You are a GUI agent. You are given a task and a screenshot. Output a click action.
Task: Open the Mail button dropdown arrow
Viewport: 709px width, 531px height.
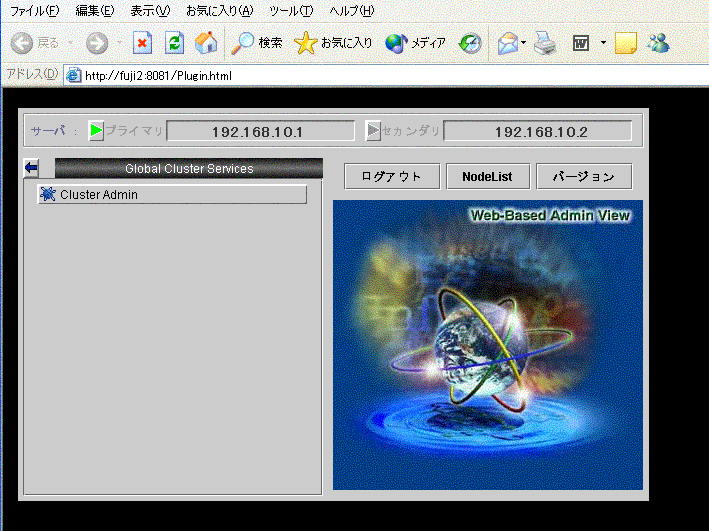(x=523, y=43)
